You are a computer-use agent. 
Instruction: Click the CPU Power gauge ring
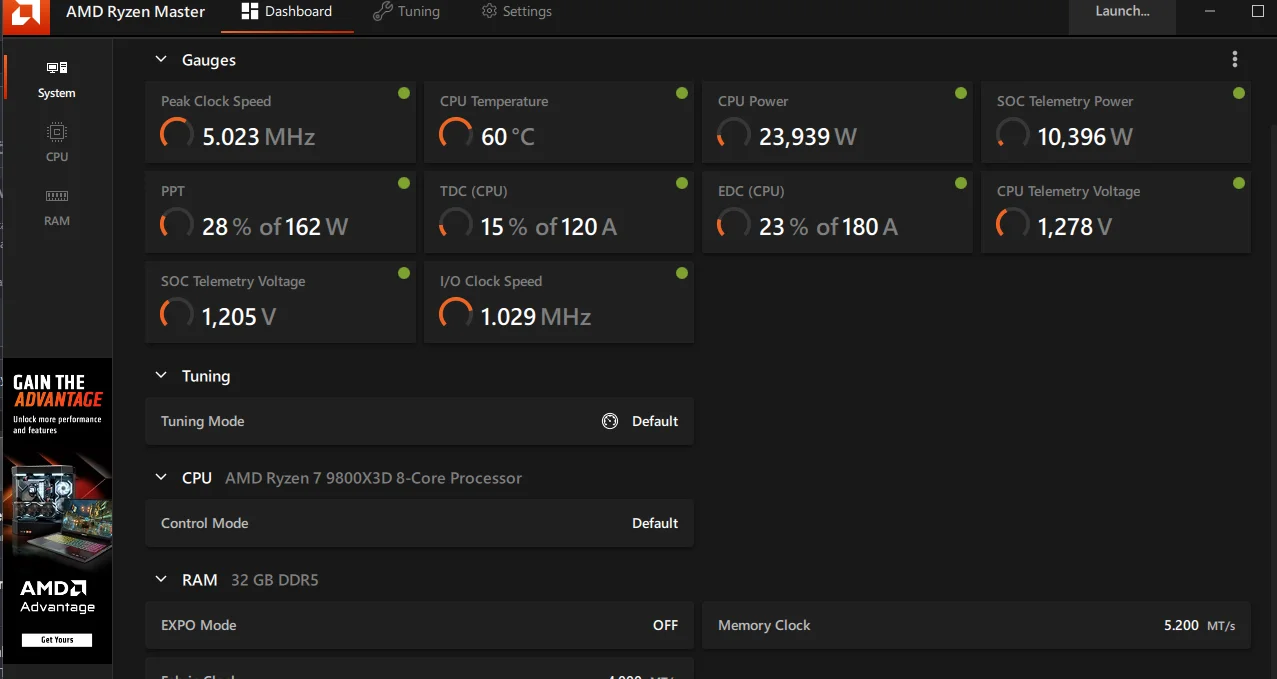pos(734,135)
